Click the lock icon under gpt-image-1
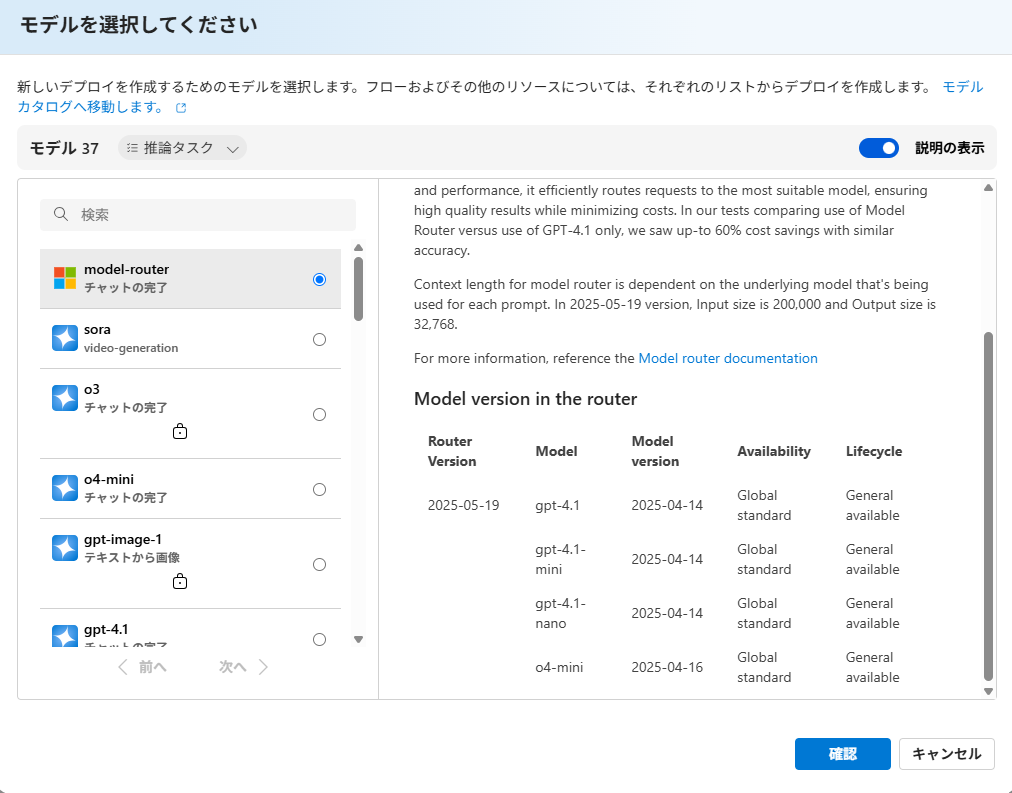1012x793 pixels. [x=180, y=581]
